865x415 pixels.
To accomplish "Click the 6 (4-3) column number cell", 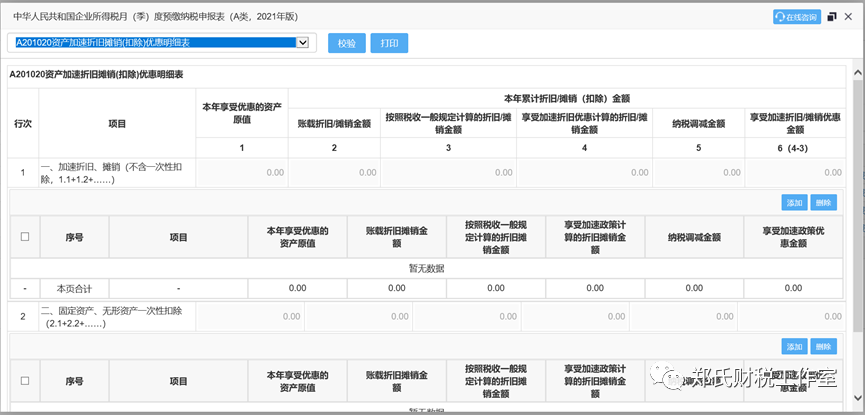I will tap(795, 148).
